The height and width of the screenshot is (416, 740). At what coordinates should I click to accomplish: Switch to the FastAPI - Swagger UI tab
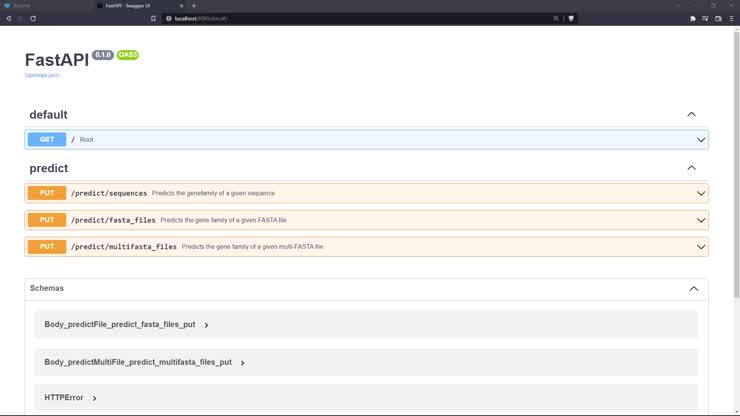coord(140,6)
